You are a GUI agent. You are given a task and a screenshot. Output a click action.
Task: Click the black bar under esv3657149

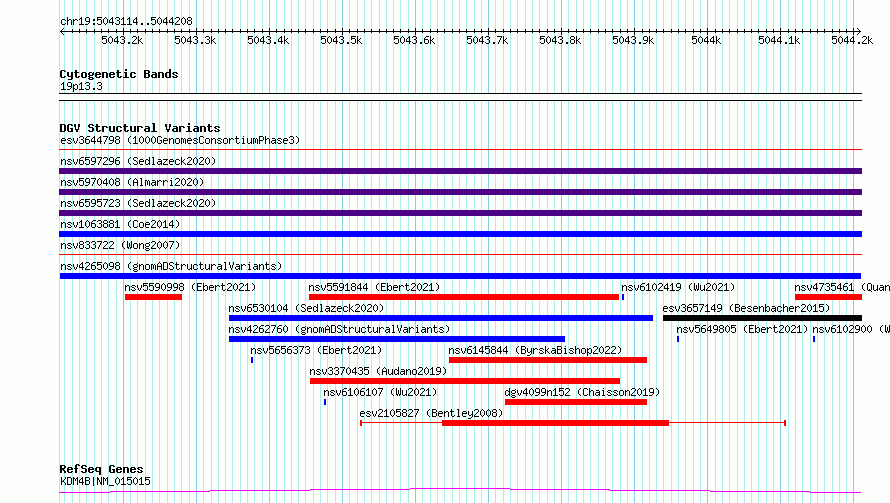click(762, 318)
